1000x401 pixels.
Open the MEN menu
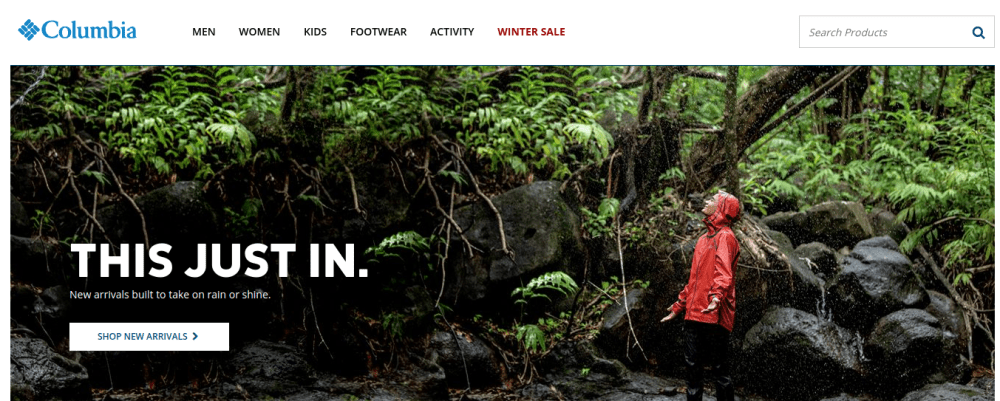tap(203, 32)
